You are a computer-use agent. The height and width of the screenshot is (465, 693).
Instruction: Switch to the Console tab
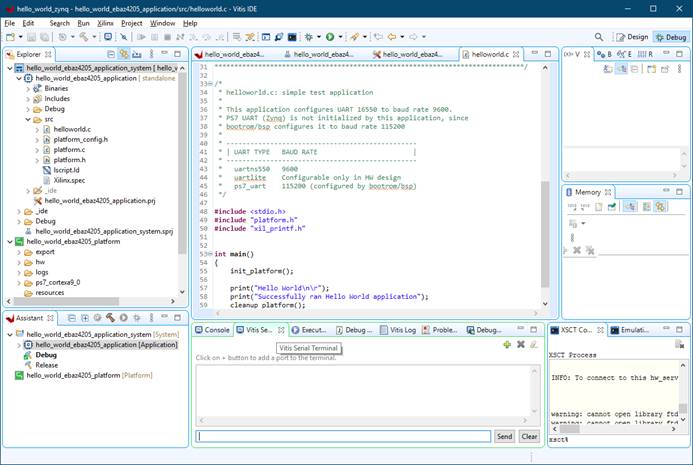(213, 329)
